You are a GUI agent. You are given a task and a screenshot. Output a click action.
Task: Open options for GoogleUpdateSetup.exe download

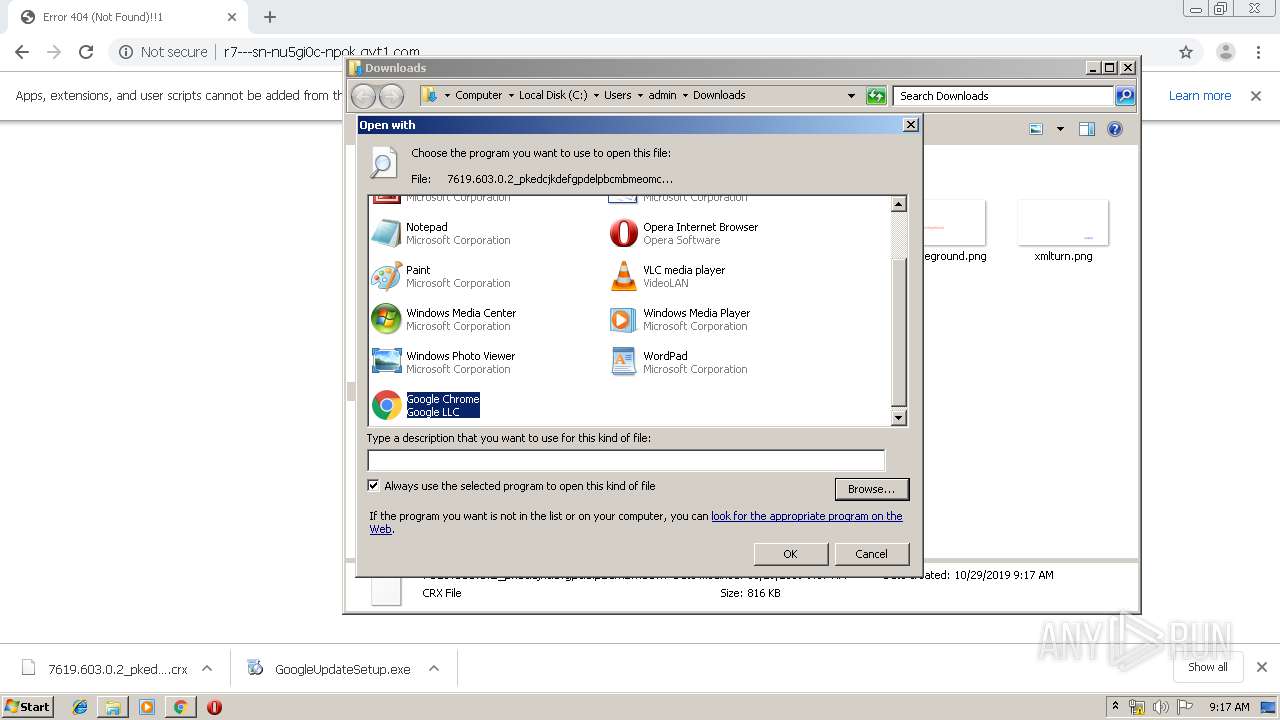pos(434,669)
